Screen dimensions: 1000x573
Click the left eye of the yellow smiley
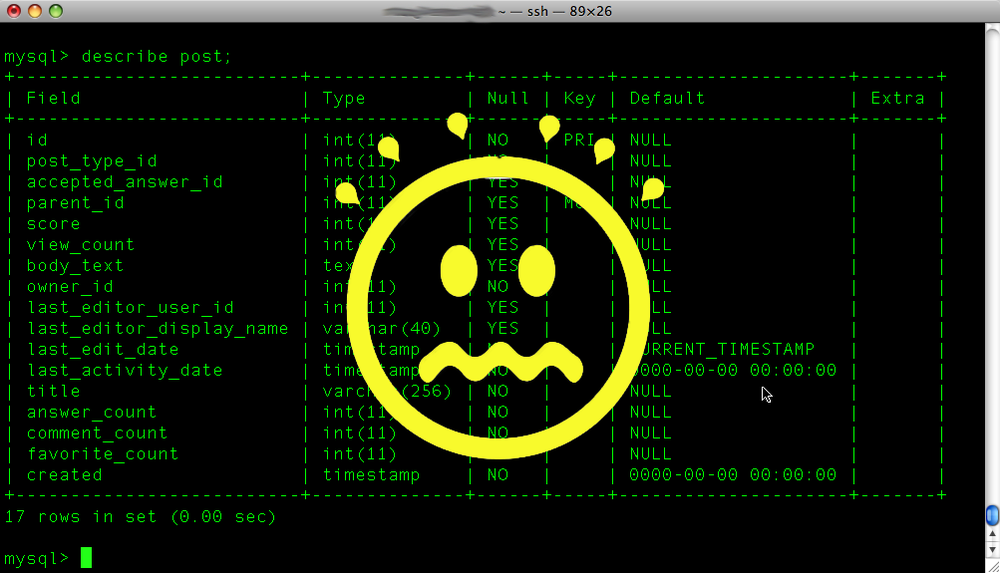point(458,267)
